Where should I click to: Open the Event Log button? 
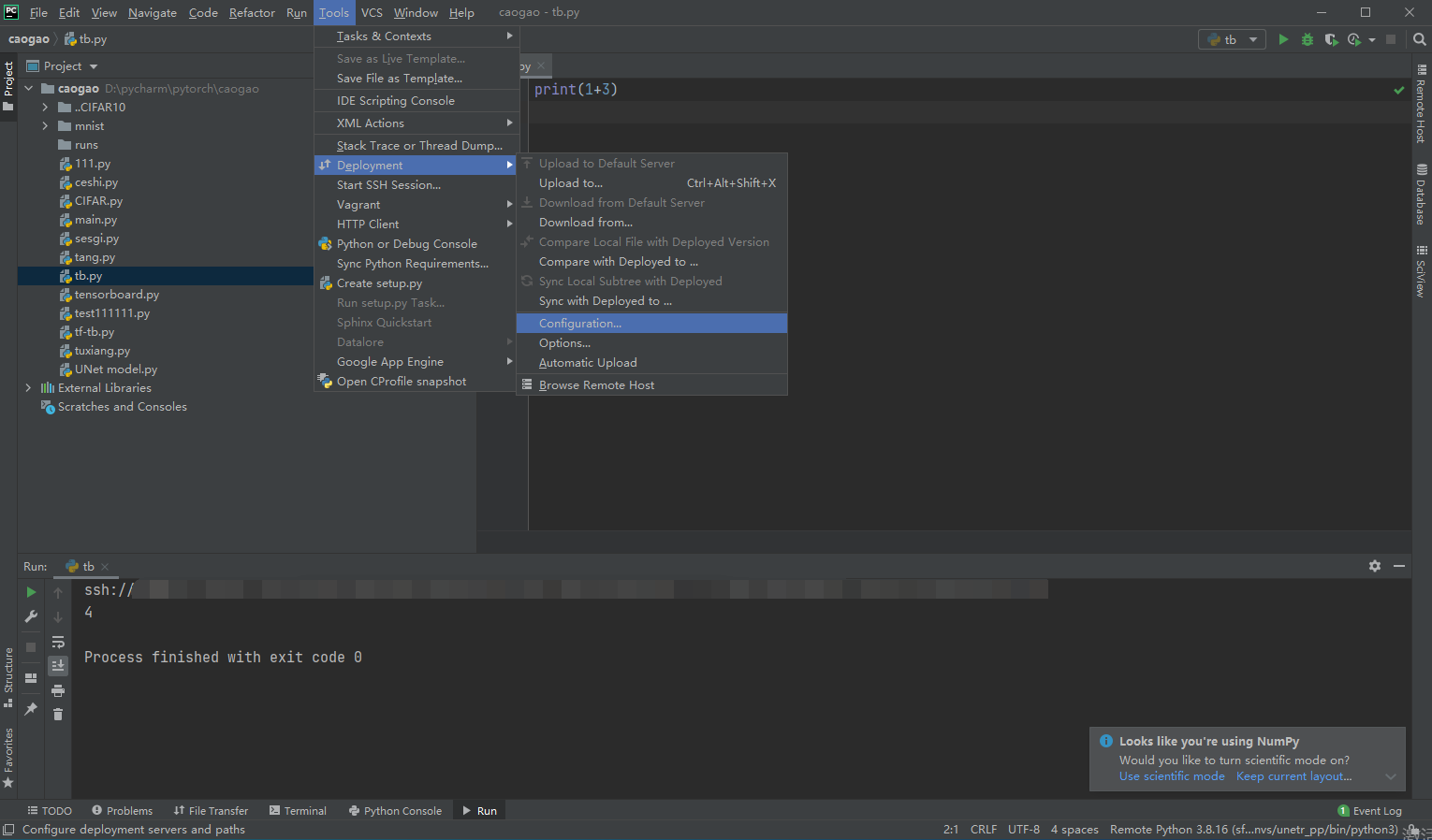point(1369,811)
